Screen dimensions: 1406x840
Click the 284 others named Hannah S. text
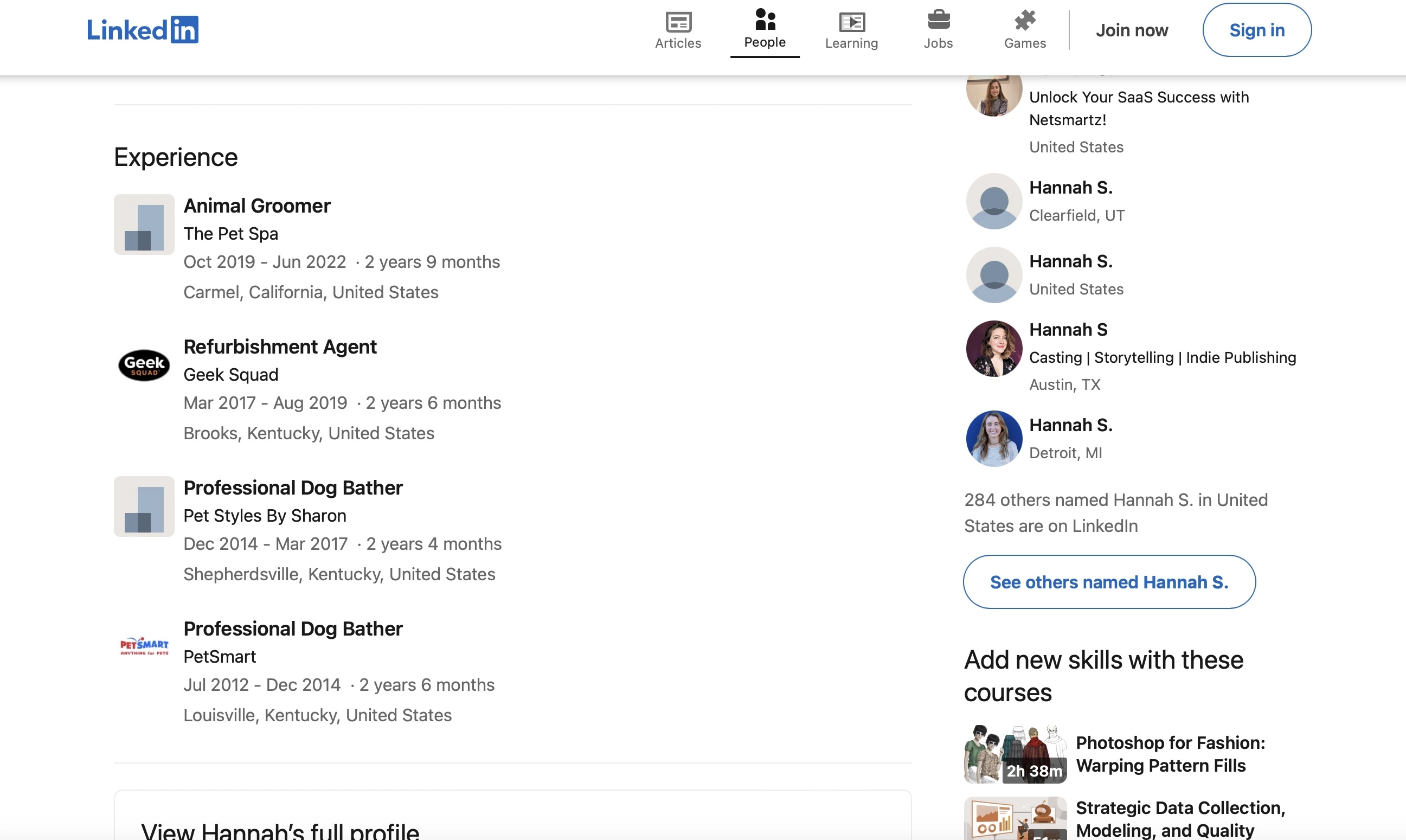(1116, 513)
